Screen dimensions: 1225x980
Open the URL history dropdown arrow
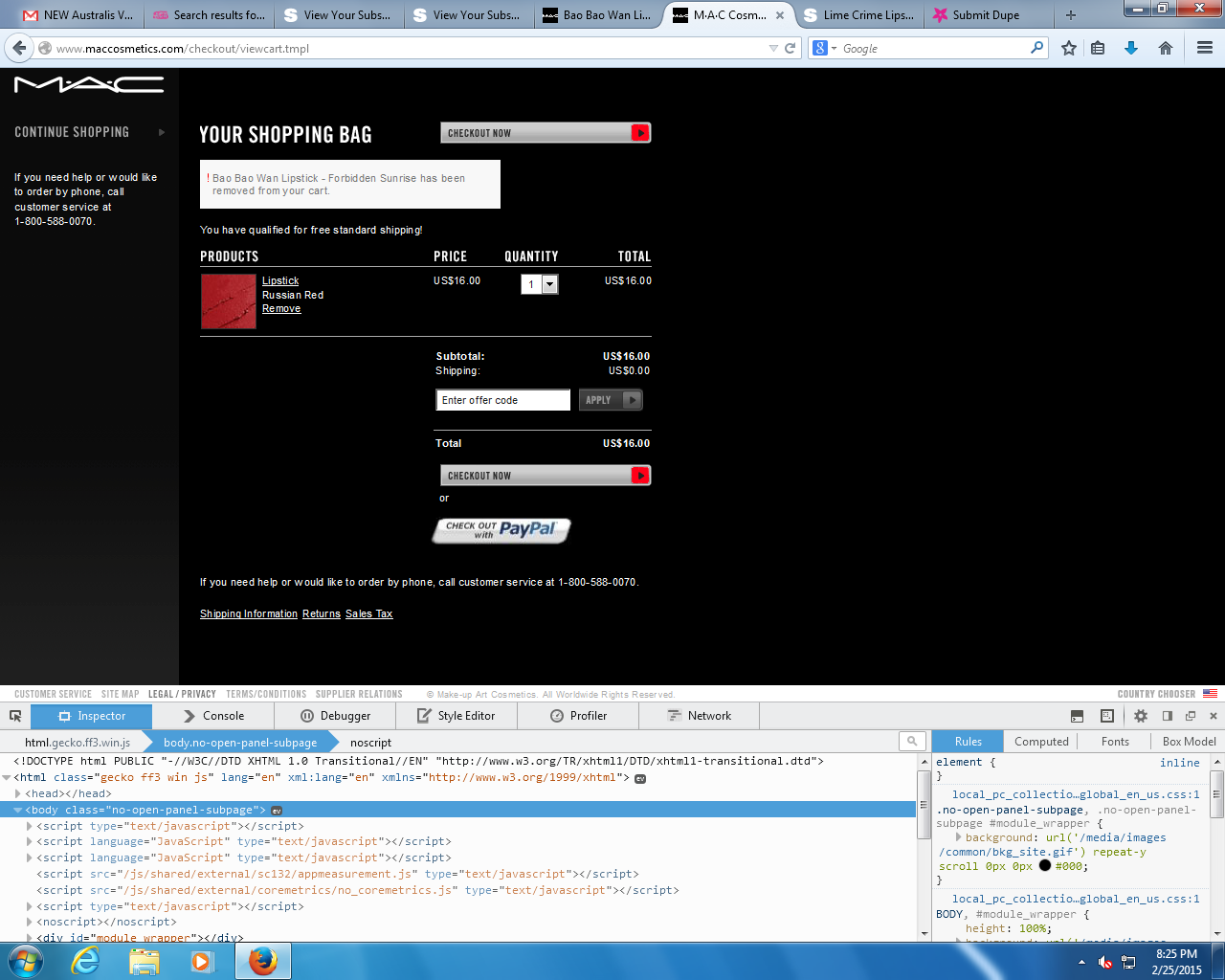coord(773,48)
